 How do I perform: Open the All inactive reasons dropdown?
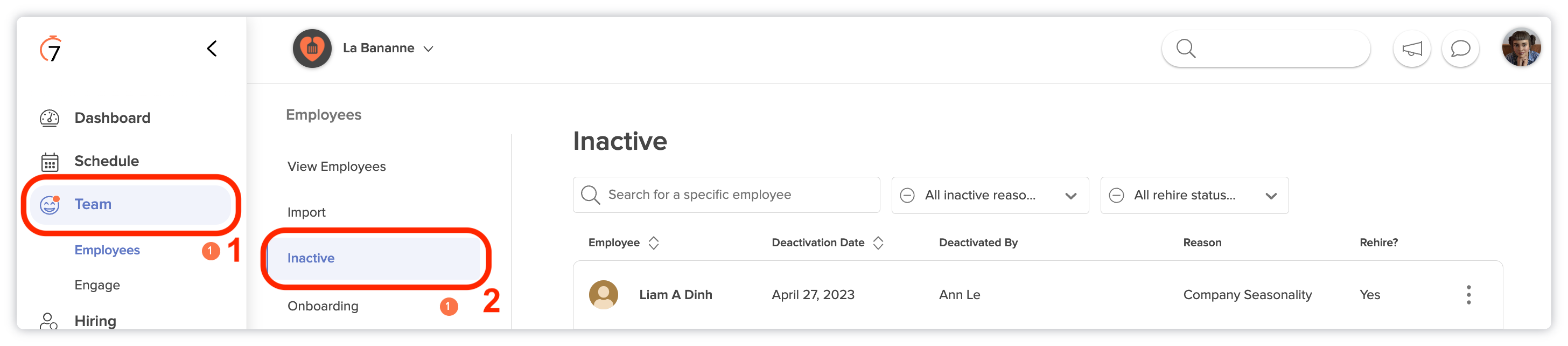[x=990, y=196]
